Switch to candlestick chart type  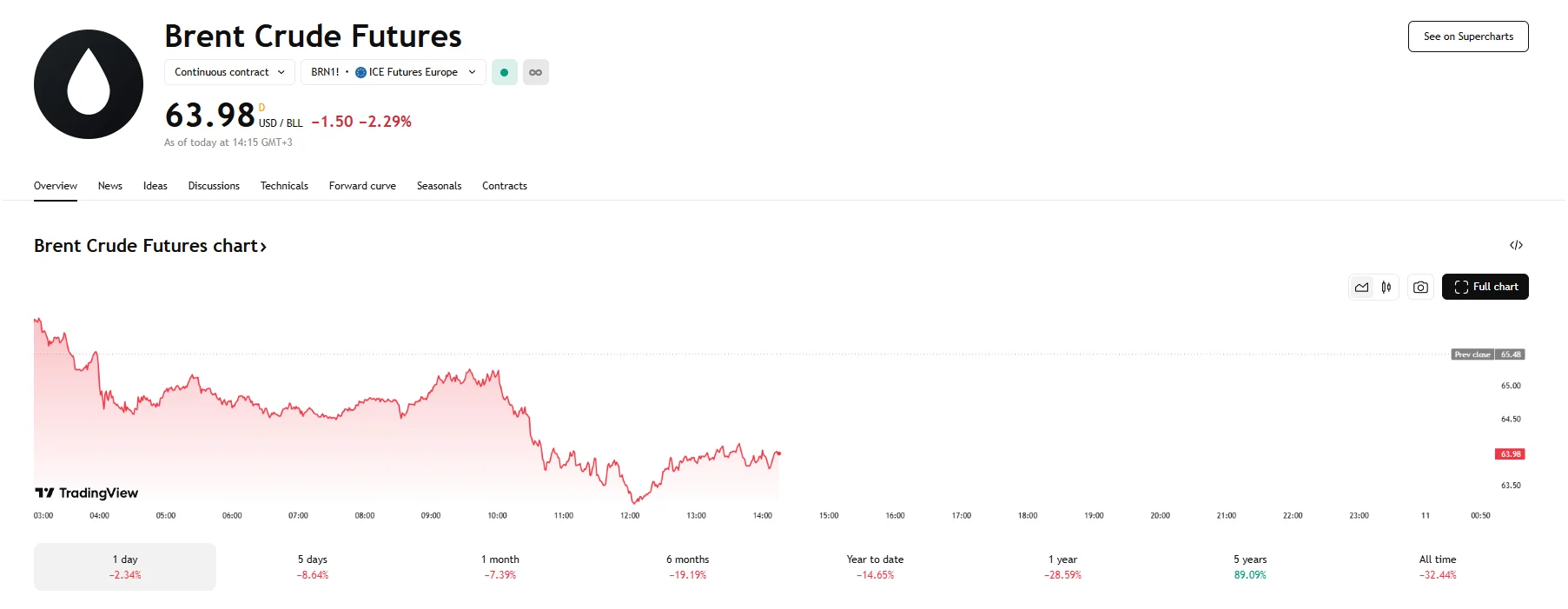[x=1386, y=287]
